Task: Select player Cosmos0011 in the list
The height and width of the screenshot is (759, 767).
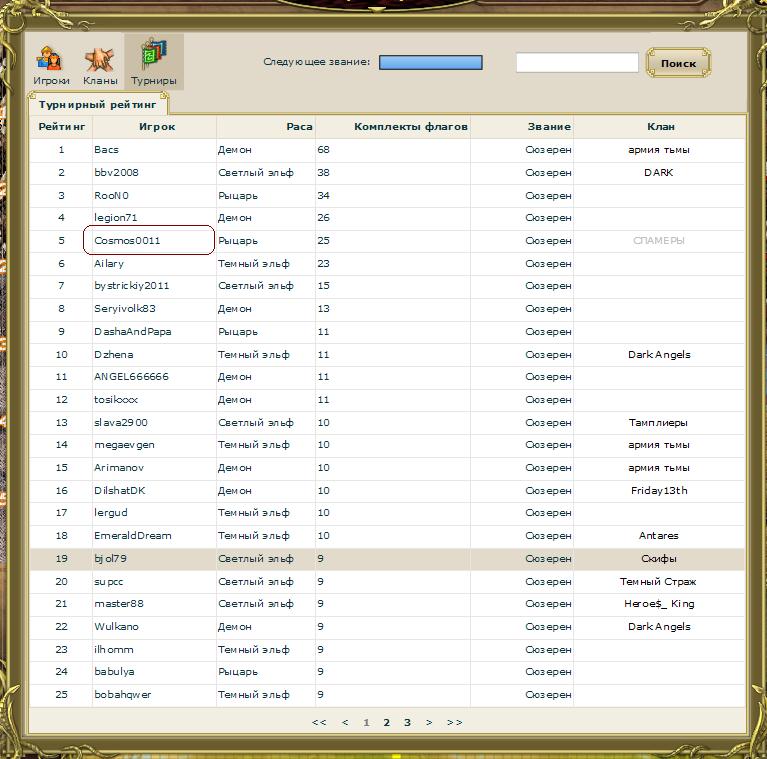Action: (128, 241)
